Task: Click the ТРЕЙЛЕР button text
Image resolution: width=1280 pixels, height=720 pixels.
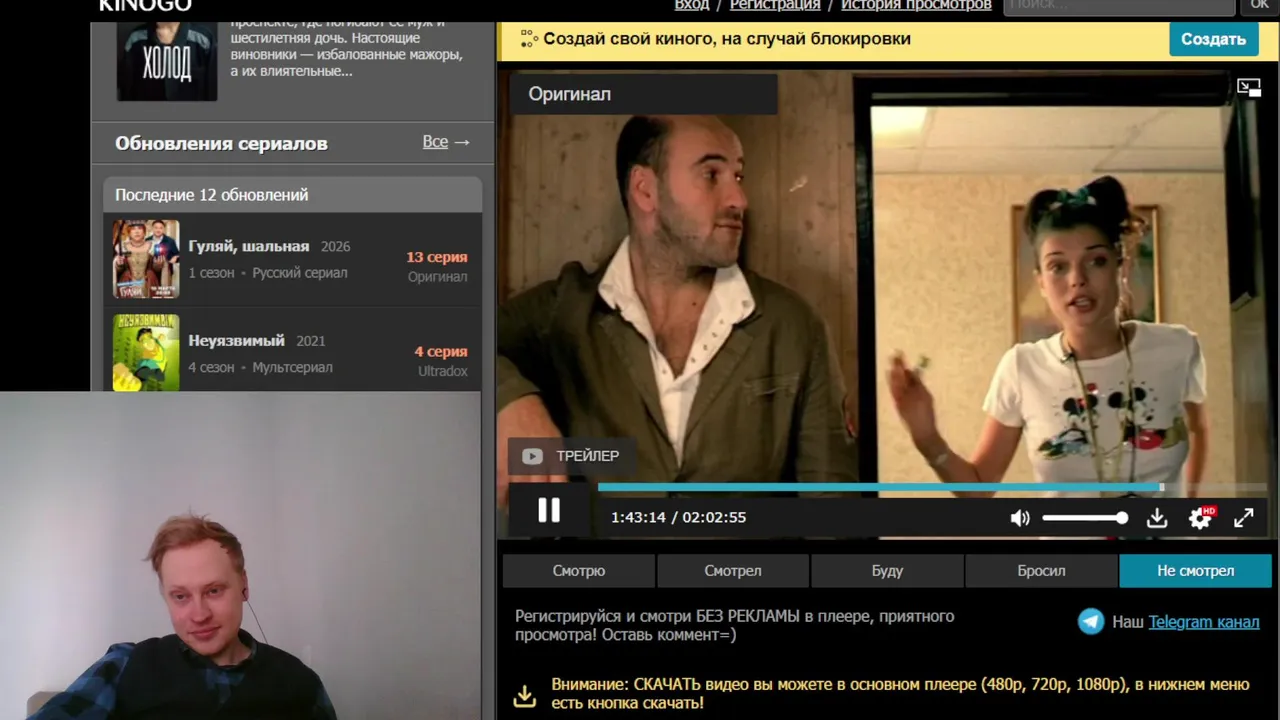Action: click(x=588, y=456)
